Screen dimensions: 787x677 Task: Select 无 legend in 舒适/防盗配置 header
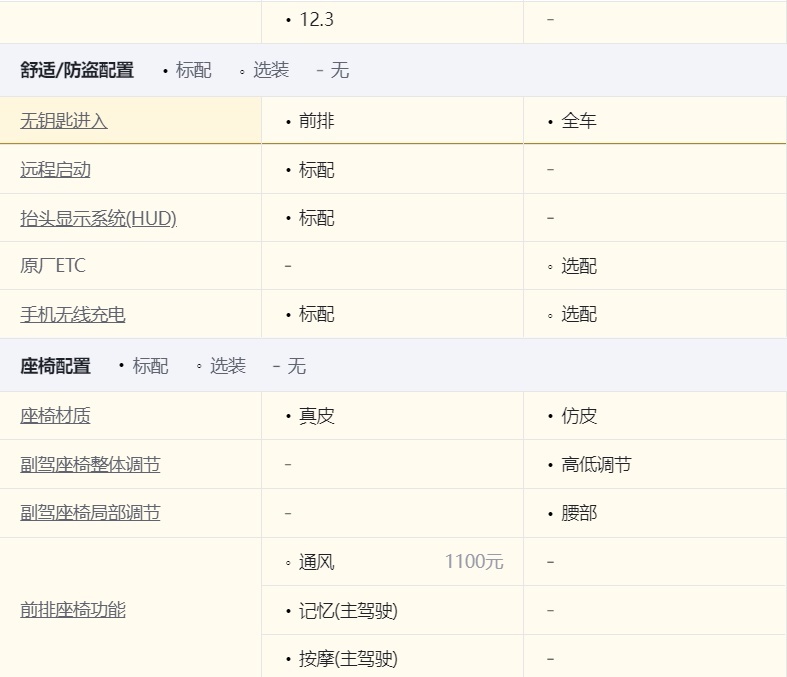(340, 70)
